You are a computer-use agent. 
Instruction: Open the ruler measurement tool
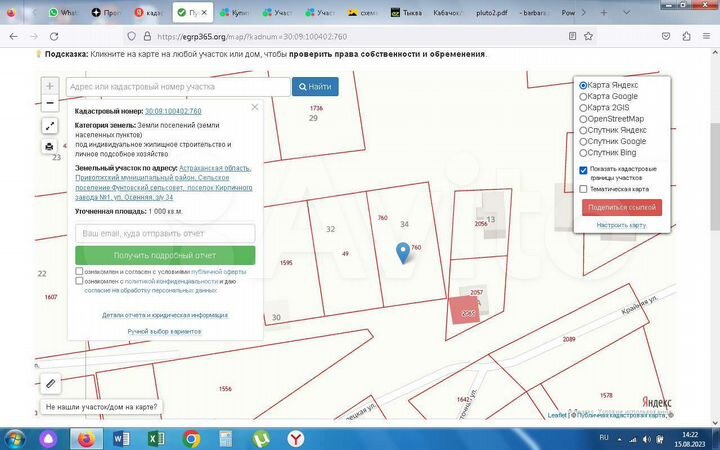click(50, 382)
